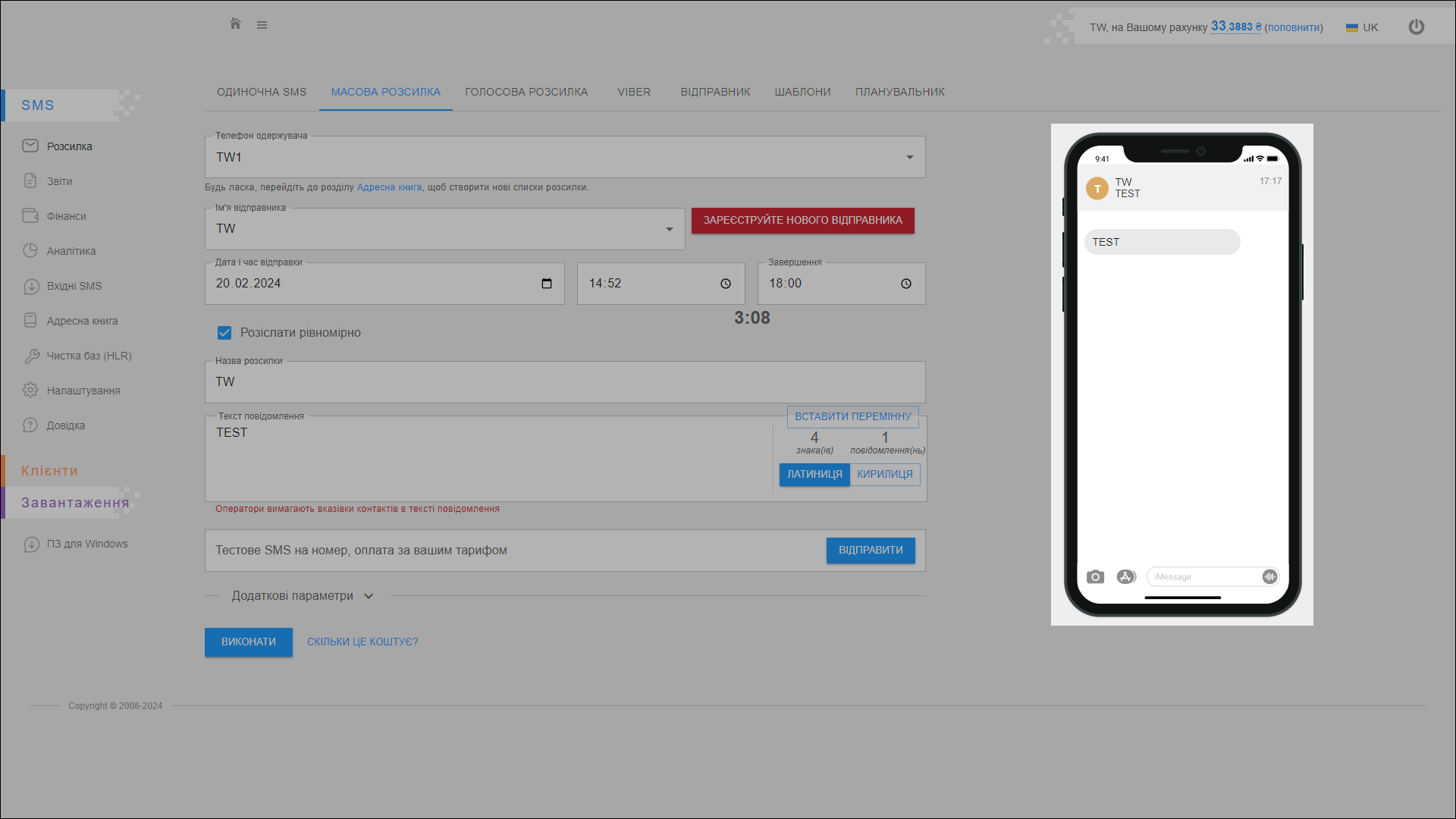This screenshot has width=1456, height=819.
Task: Expand Ім'я відправника dropdown
Action: click(x=669, y=229)
